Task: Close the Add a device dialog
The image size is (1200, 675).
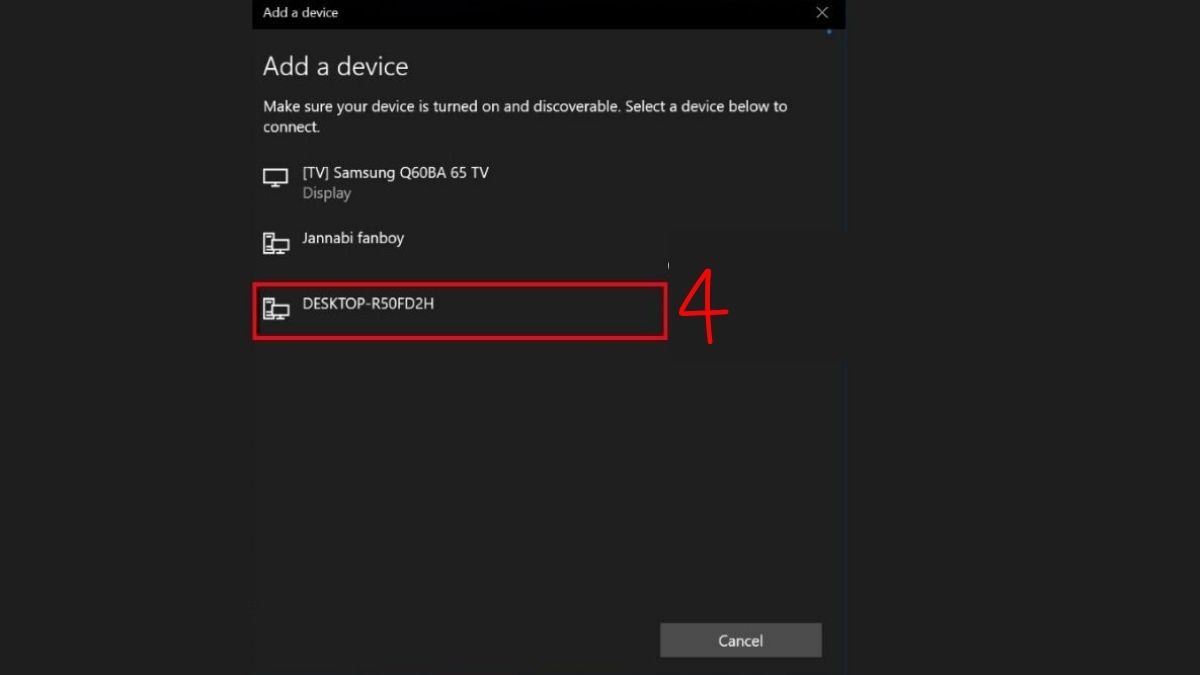Action: tap(822, 13)
